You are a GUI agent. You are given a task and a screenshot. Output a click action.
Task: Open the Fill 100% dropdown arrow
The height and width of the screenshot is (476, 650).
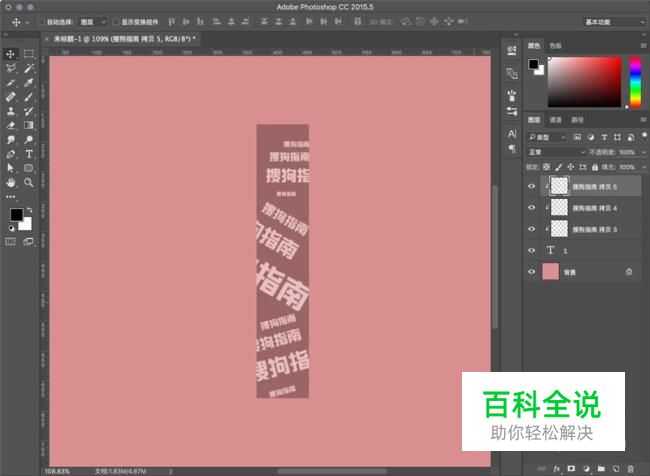644,167
